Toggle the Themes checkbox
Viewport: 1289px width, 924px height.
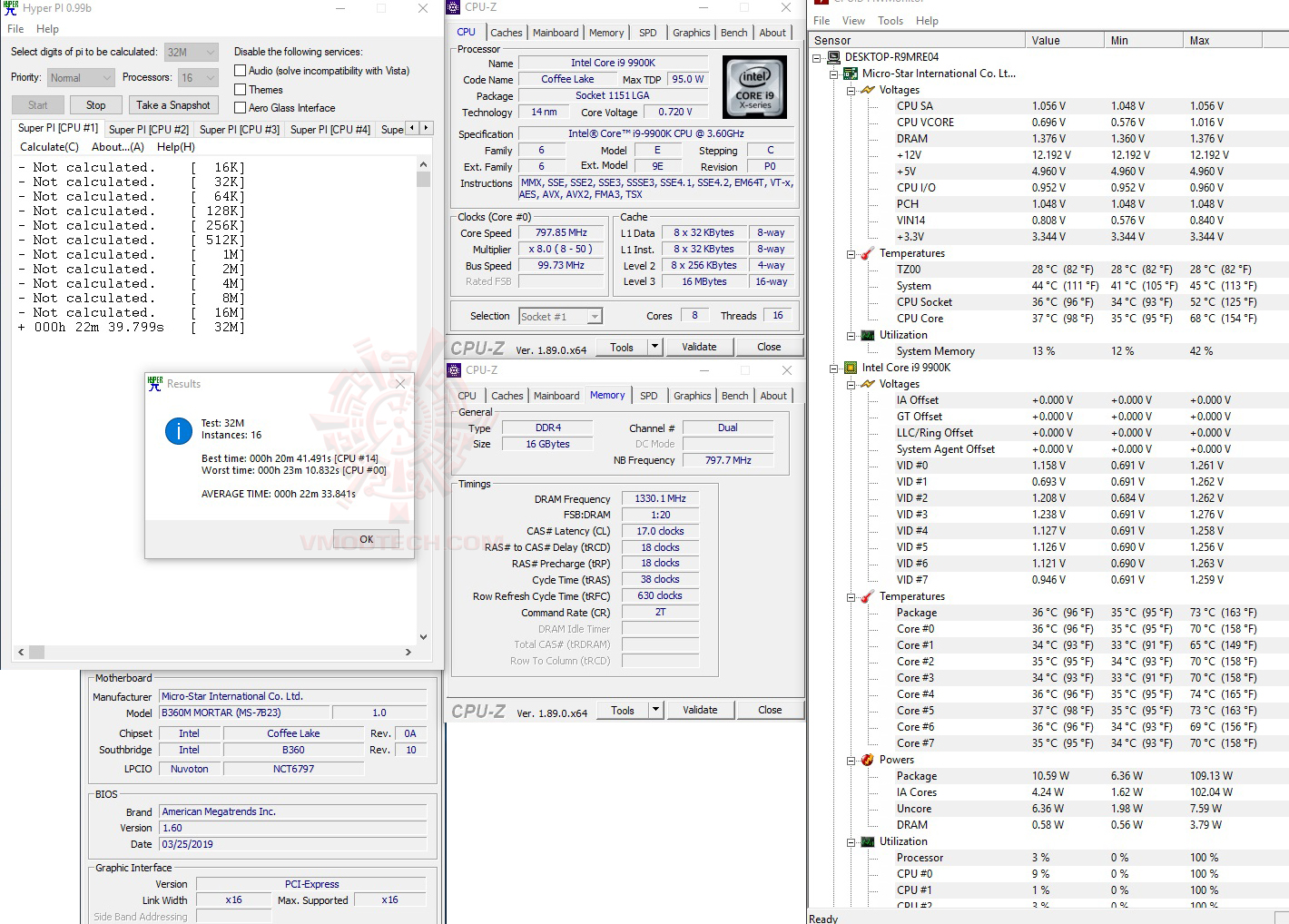241,90
